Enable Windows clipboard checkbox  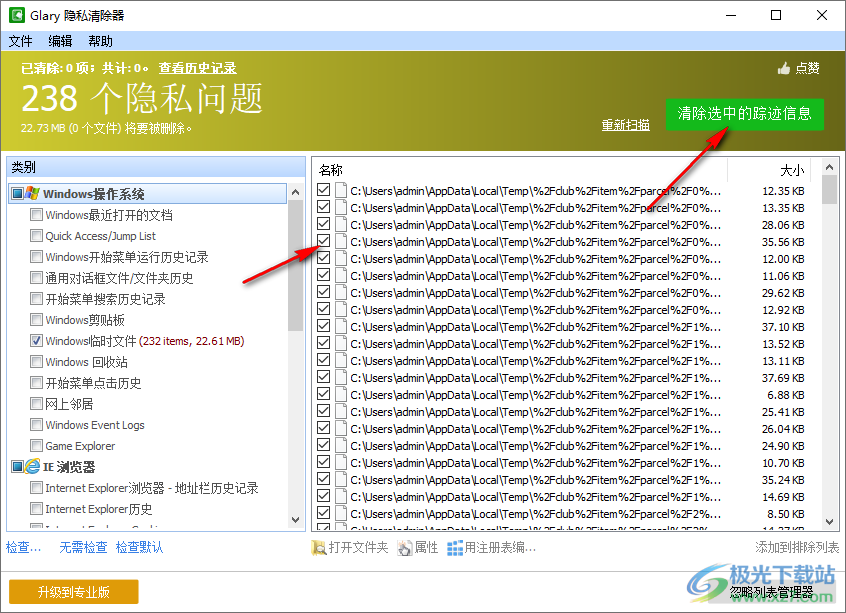pos(36,319)
